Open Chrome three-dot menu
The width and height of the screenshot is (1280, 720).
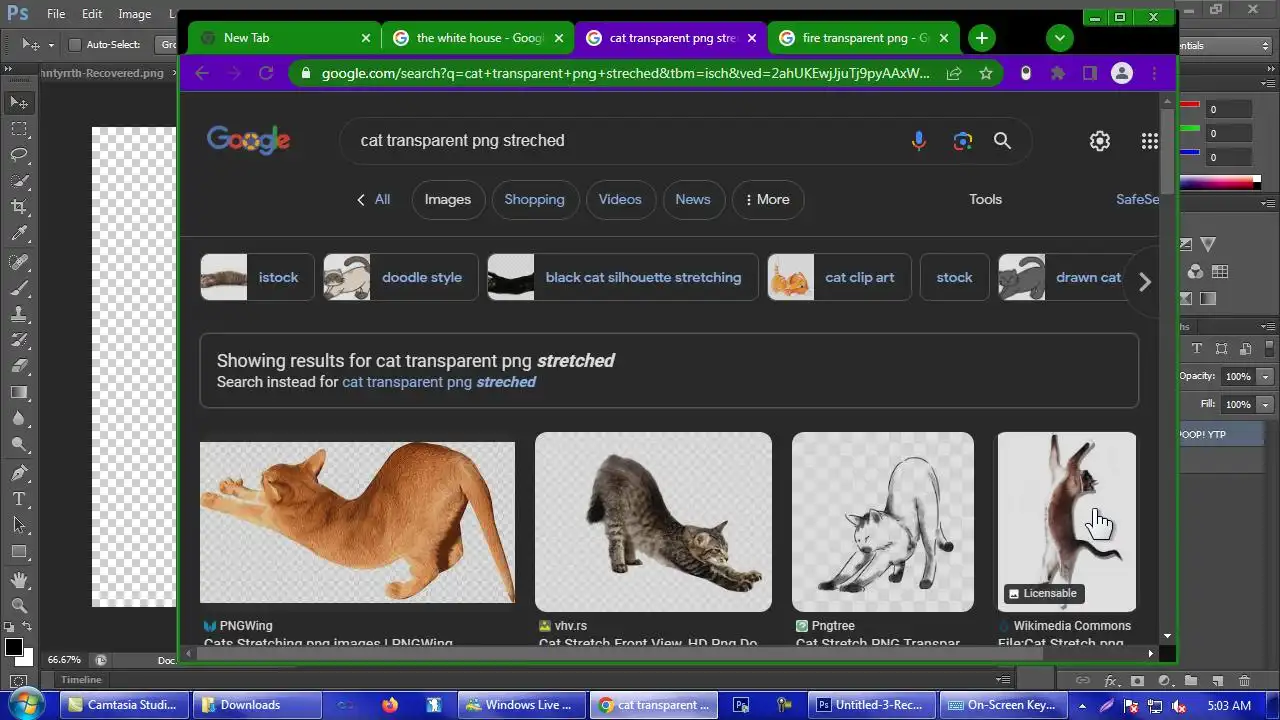(x=1154, y=73)
